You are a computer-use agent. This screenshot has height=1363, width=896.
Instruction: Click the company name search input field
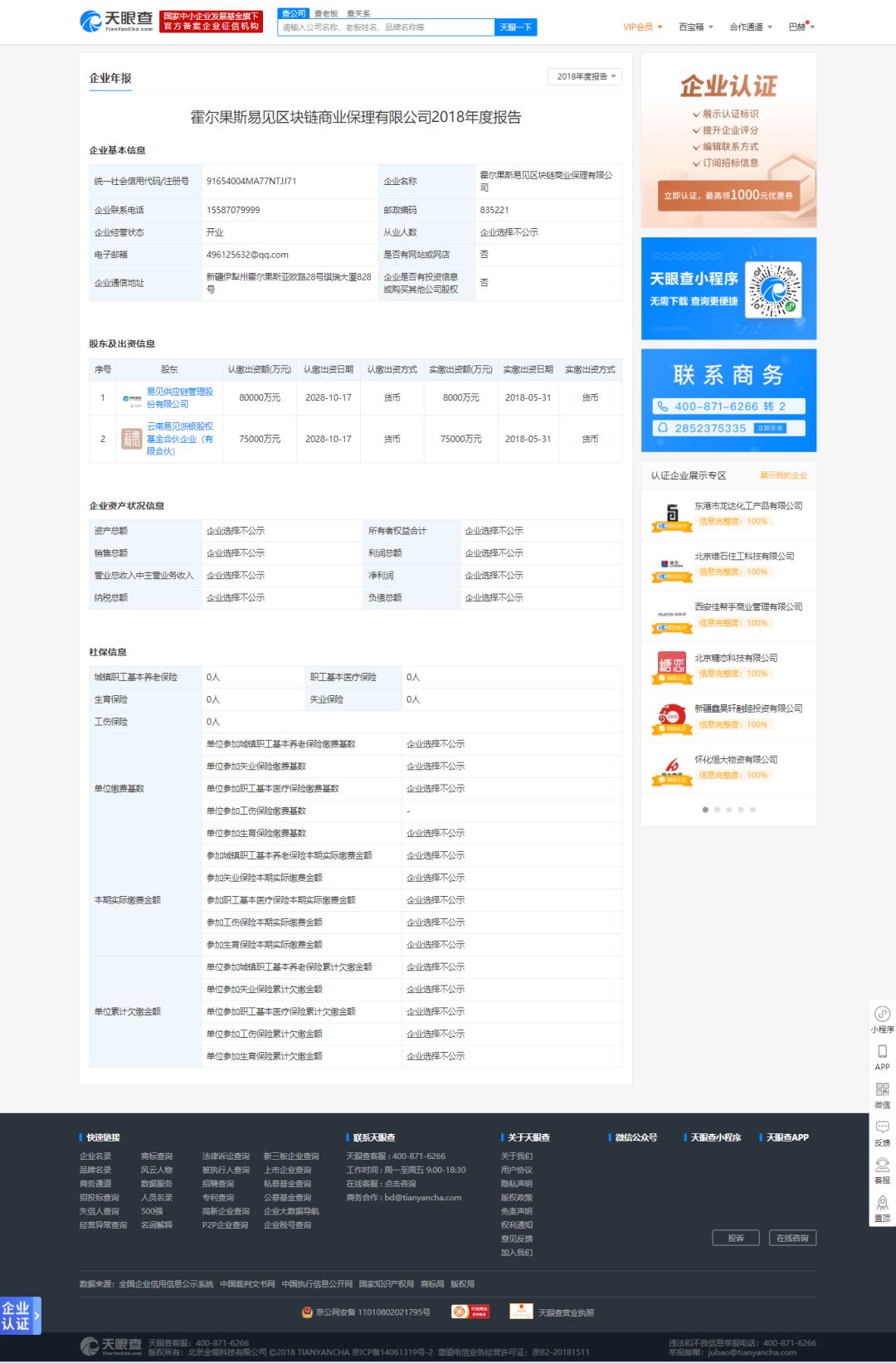(x=386, y=27)
